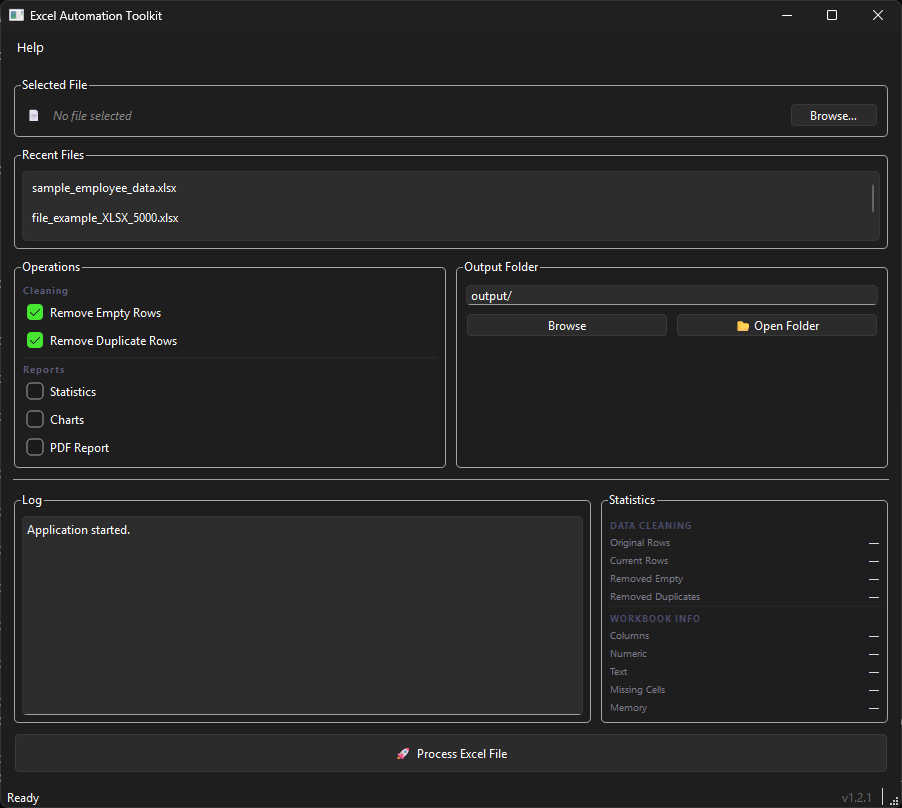Click the Cleaning section label in Operations
Viewport: 902px width, 808px height.
click(x=45, y=291)
